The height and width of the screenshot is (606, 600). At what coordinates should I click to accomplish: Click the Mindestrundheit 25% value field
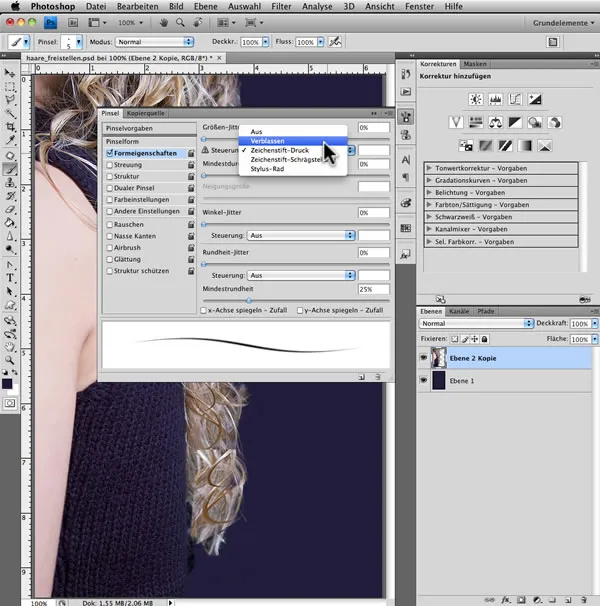[x=373, y=289]
